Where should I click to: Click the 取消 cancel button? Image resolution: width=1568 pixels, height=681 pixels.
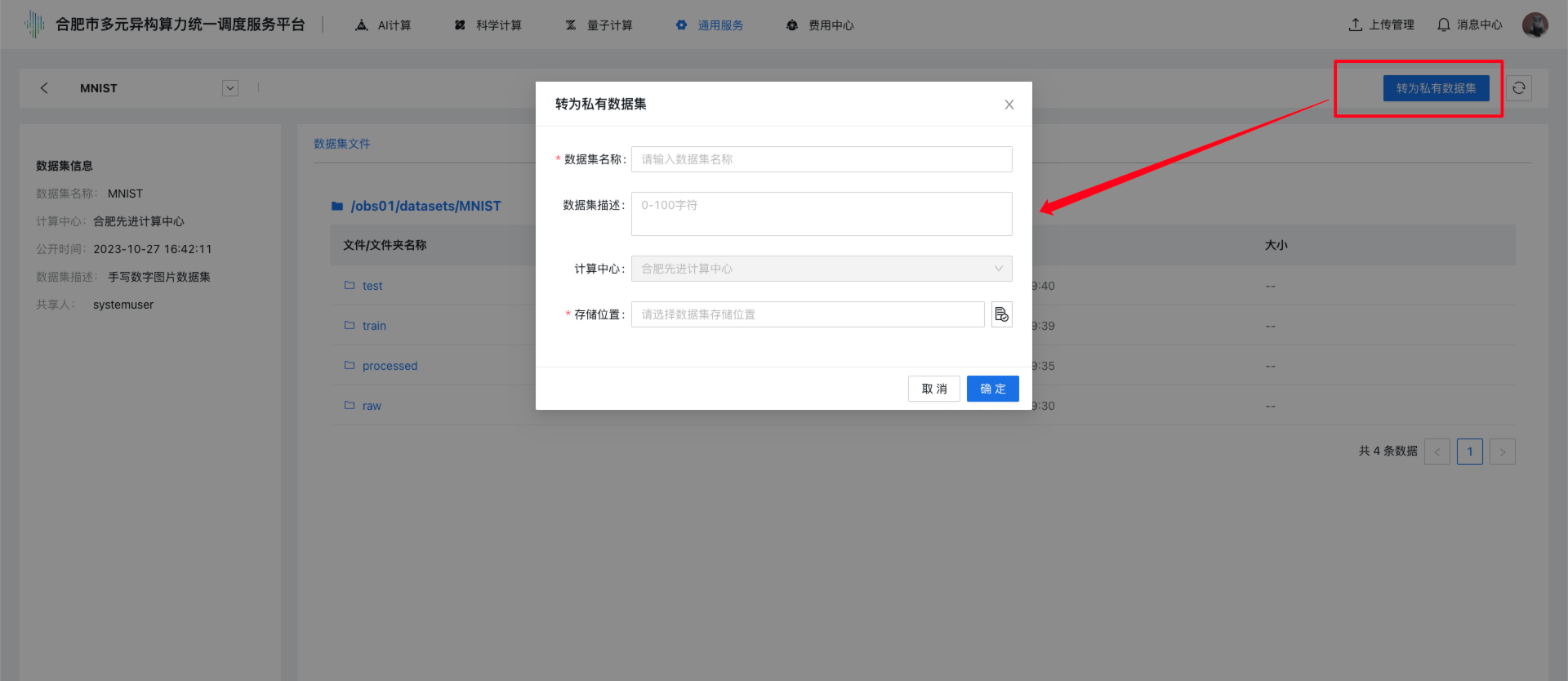933,389
